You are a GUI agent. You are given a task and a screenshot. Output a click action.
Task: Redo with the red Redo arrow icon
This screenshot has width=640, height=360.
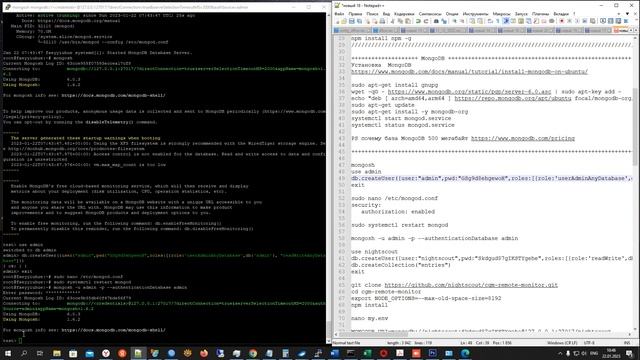[426, 21]
